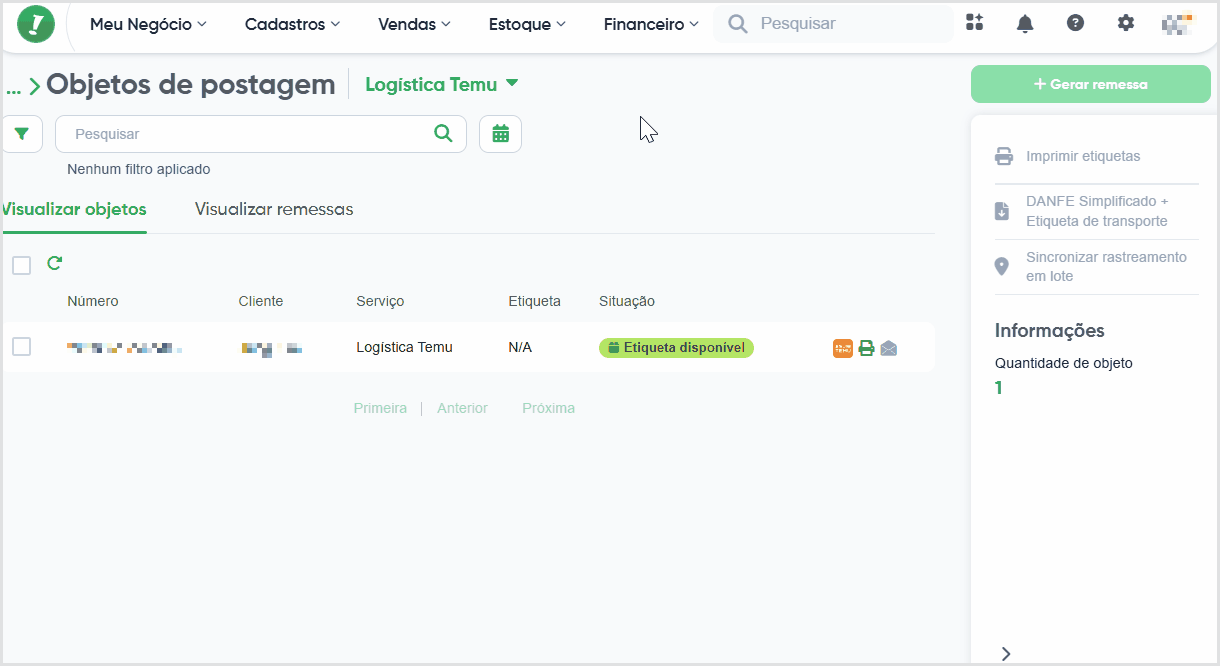Image resolution: width=1220 pixels, height=666 pixels.
Task: Switch to Visualizar remessas tab
Action: tap(274, 209)
